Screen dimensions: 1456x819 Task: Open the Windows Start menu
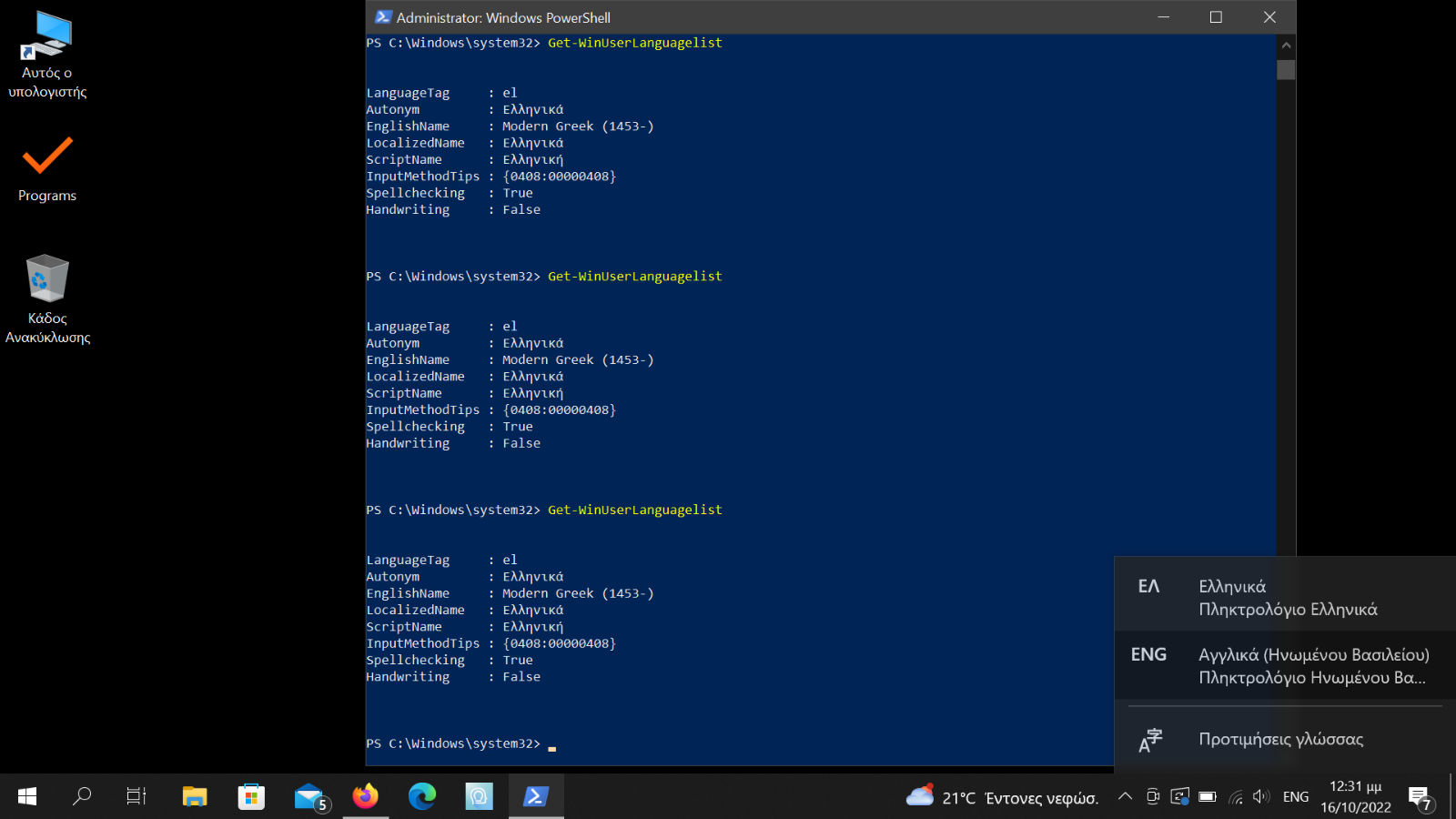(x=27, y=797)
